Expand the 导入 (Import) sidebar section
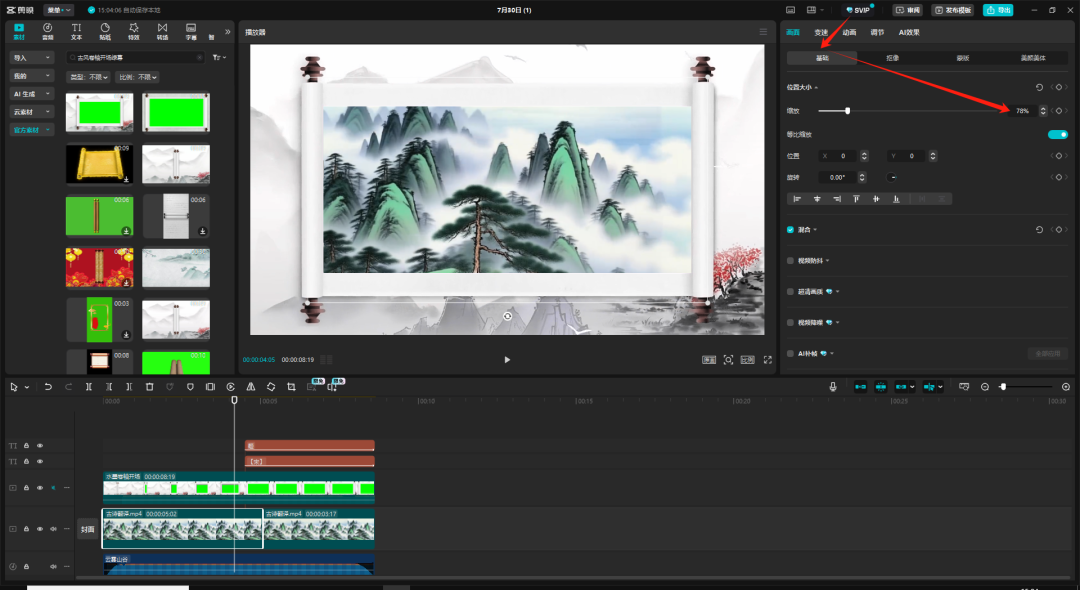The image size is (1080, 590). 32,58
